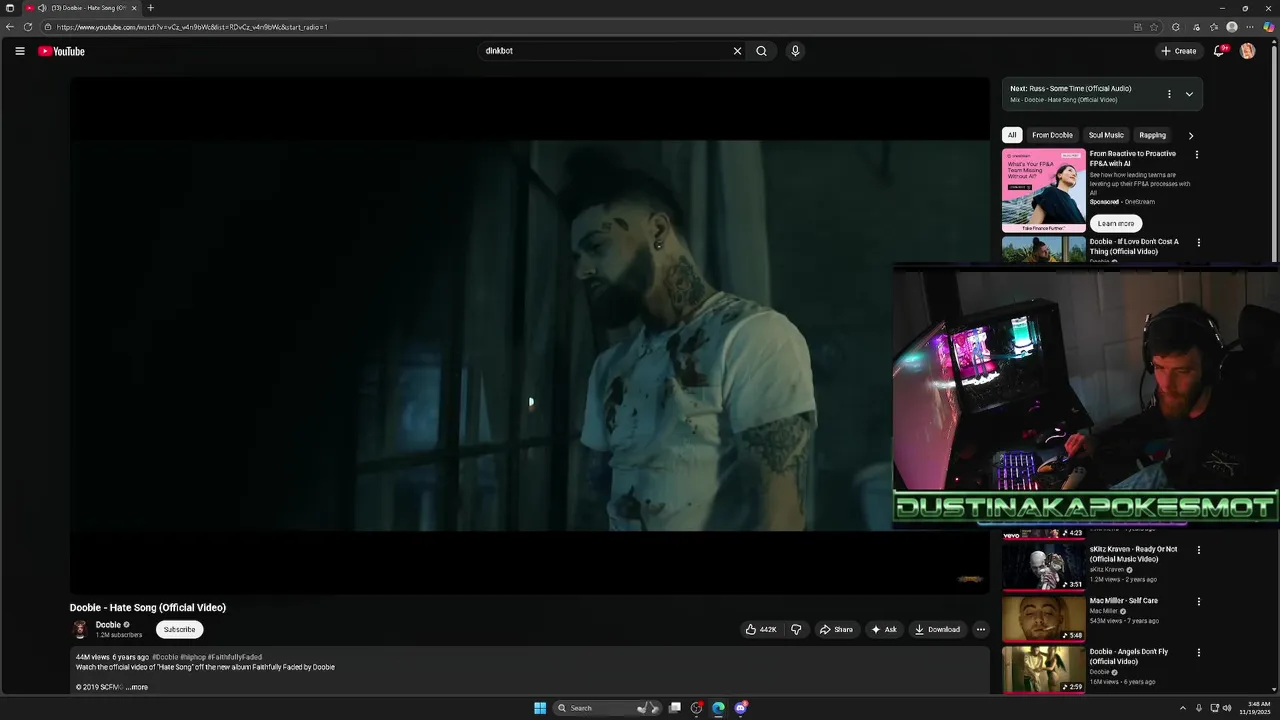The height and width of the screenshot is (720, 1280).
Task: Go back in browser
Action: (10, 27)
